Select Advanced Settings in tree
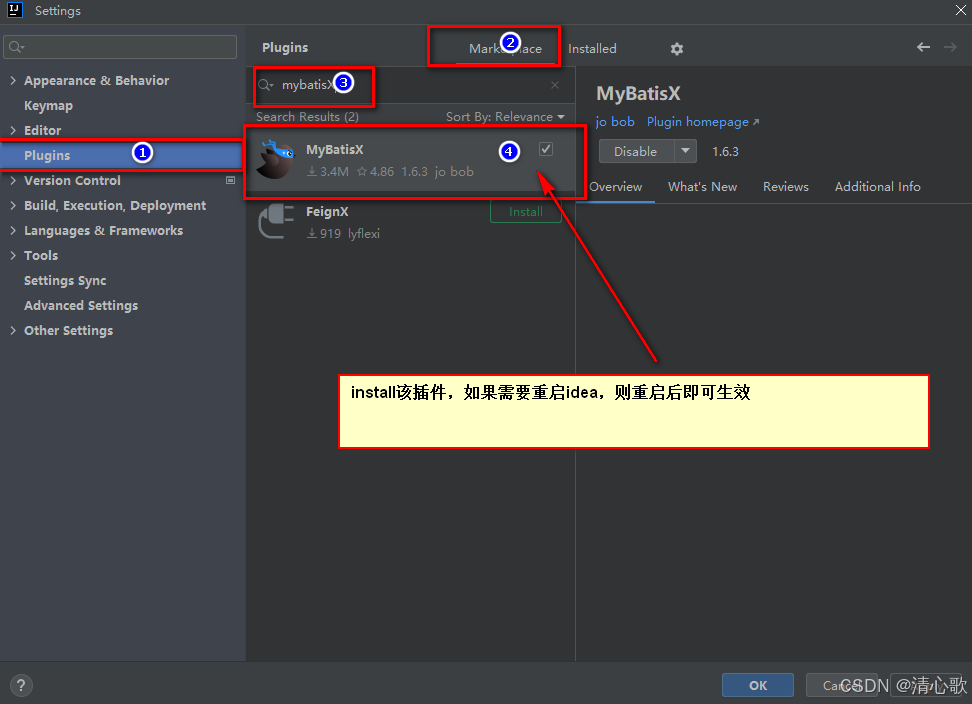 [x=81, y=306]
